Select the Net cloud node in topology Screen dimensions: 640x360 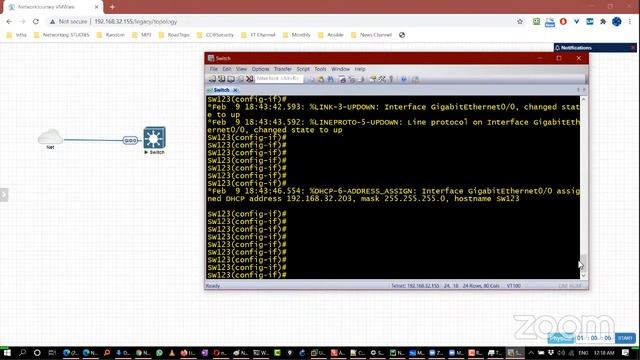[x=50, y=137]
